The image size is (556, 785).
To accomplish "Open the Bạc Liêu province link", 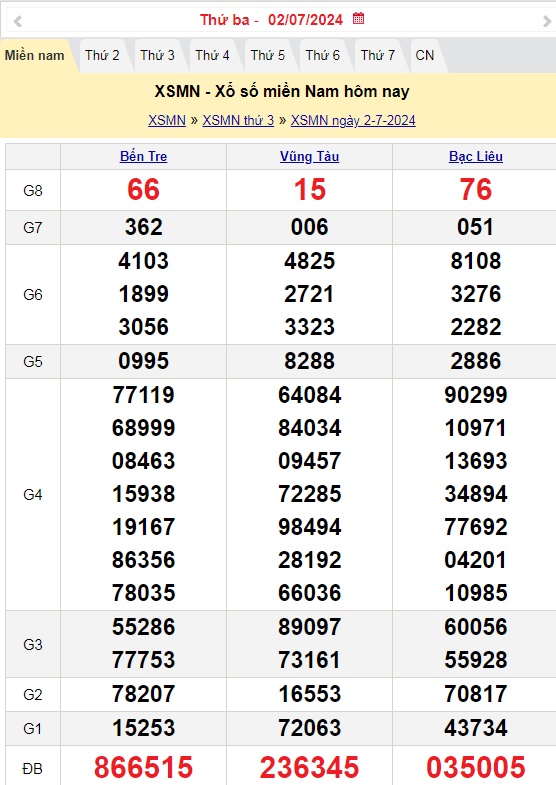I will [x=476, y=156].
